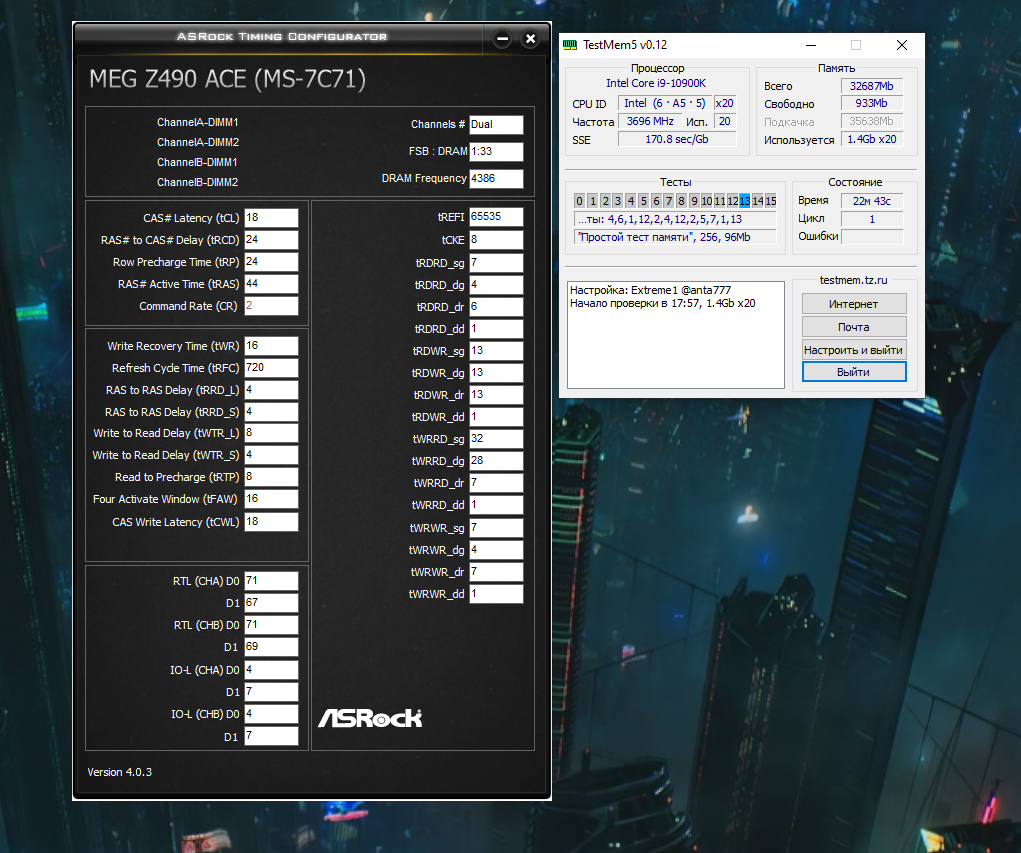Click the Write Recovery Time (tWR) field
Viewport: 1021px width, 853px height.
click(x=272, y=346)
